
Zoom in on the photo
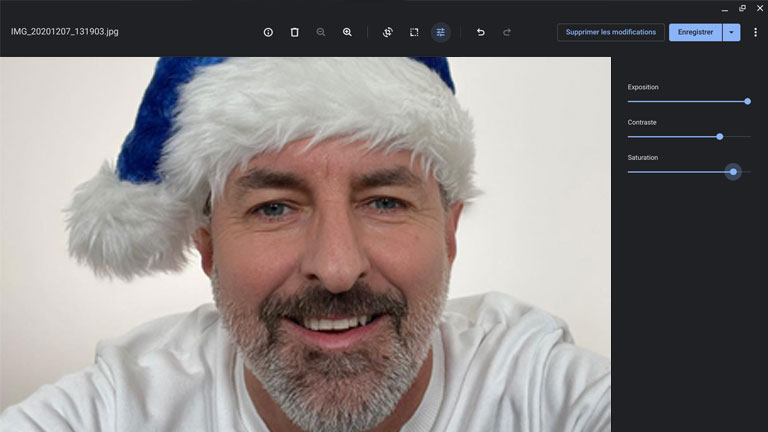(x=347, y=32)
